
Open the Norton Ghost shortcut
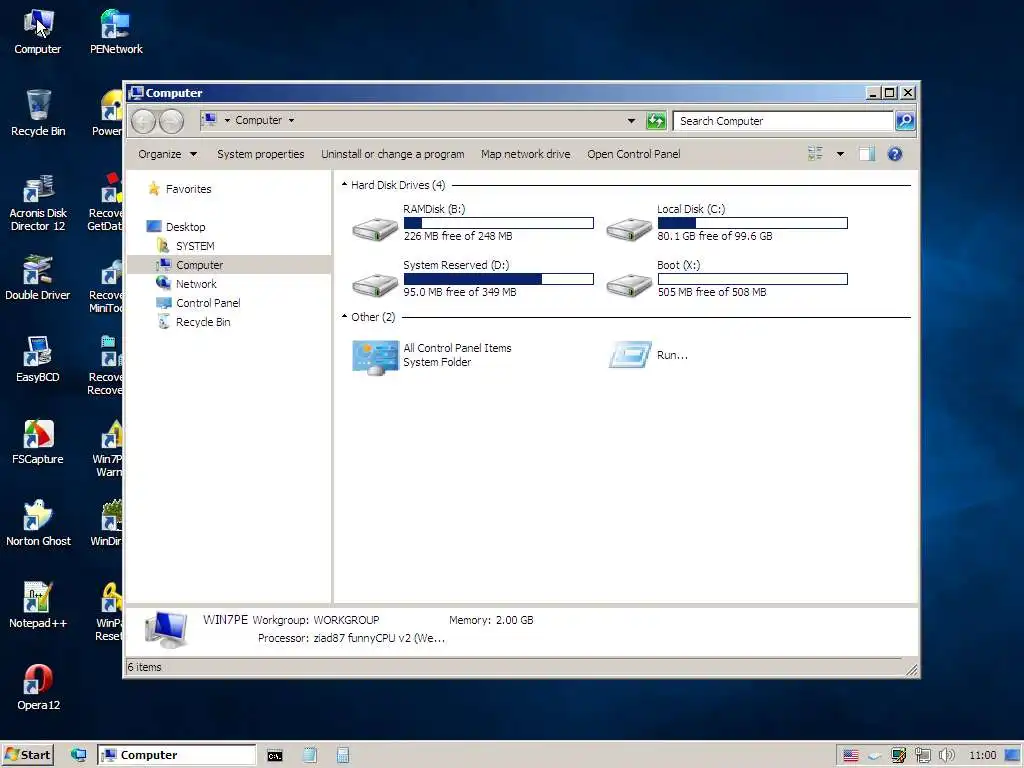[38, 523]
